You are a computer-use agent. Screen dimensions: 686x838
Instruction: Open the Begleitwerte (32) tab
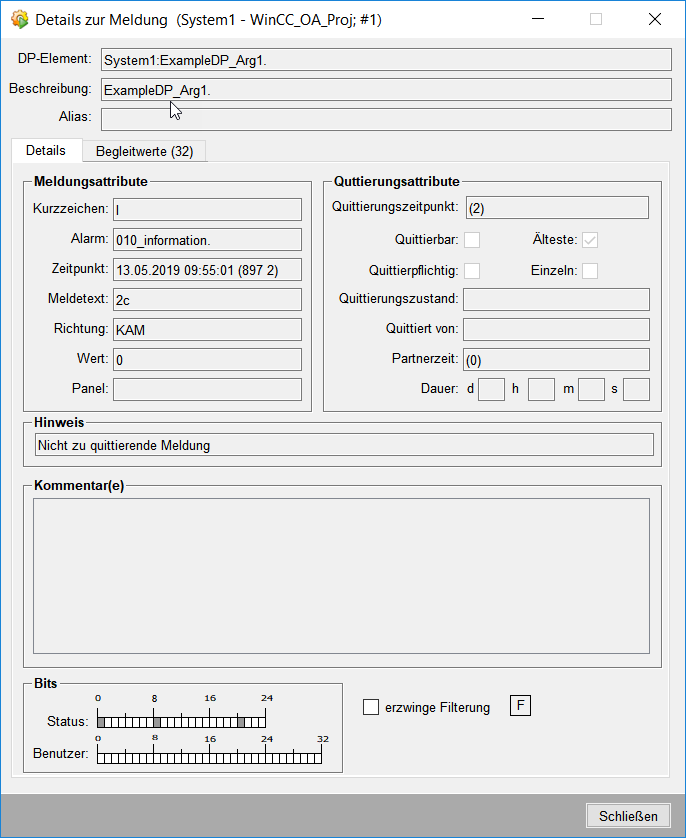click(144, 151)
